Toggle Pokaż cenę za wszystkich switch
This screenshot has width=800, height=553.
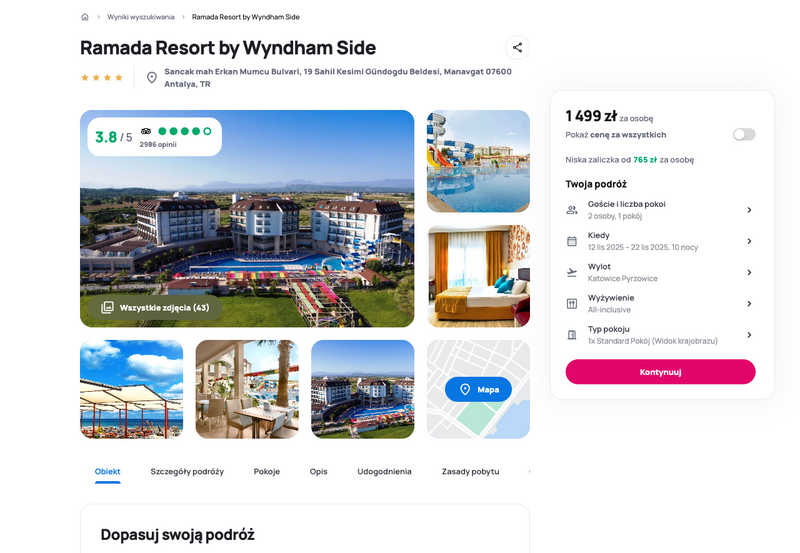[x=744, y=135]
